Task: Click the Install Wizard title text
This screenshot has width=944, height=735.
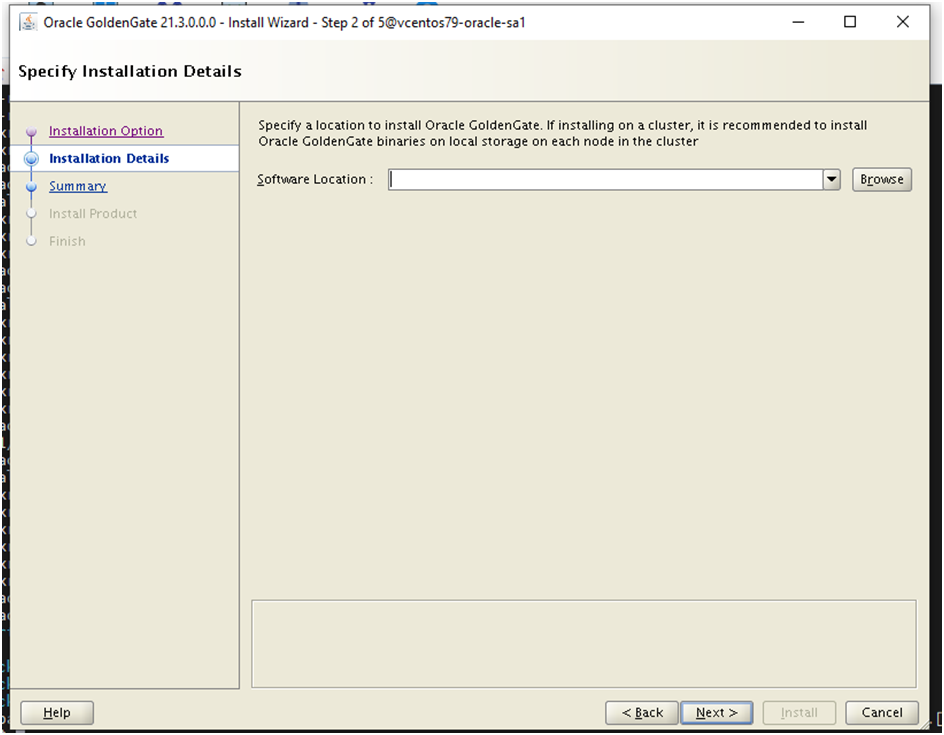Action: [284, 22]
